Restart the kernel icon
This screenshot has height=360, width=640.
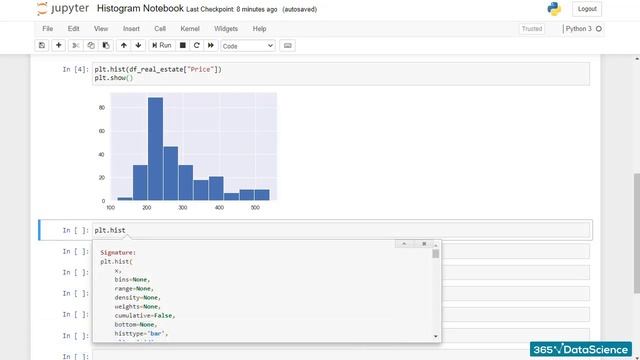tap(196, 45)
